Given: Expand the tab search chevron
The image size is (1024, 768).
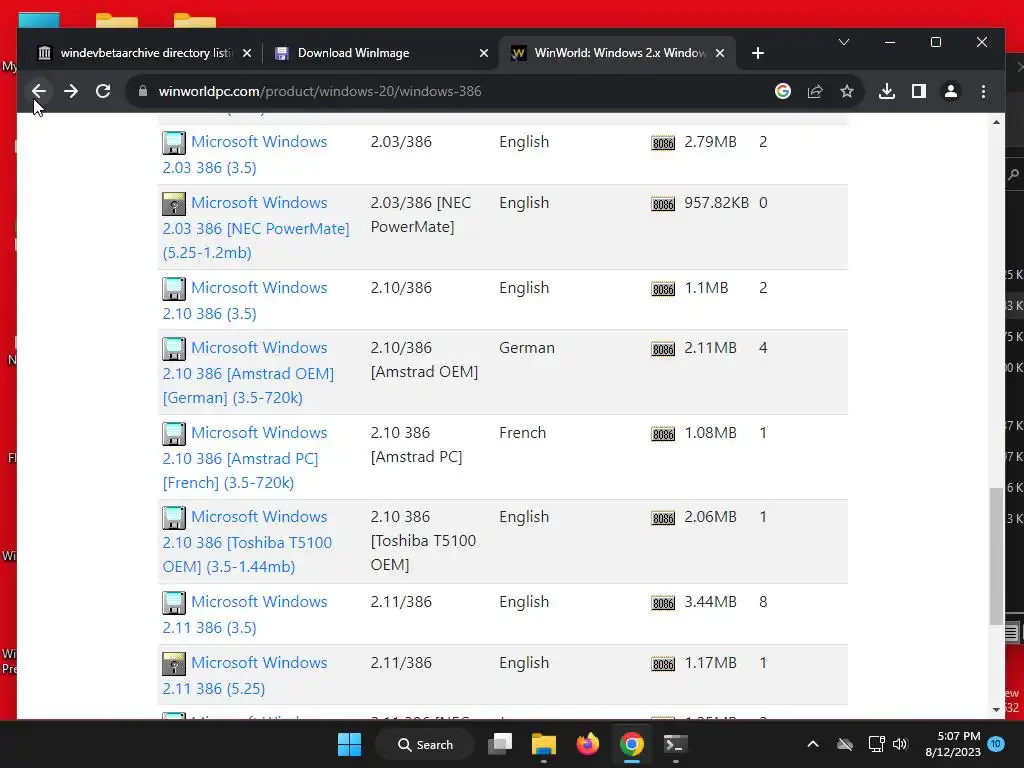Looking at the screenshot, I should [844, 42].
